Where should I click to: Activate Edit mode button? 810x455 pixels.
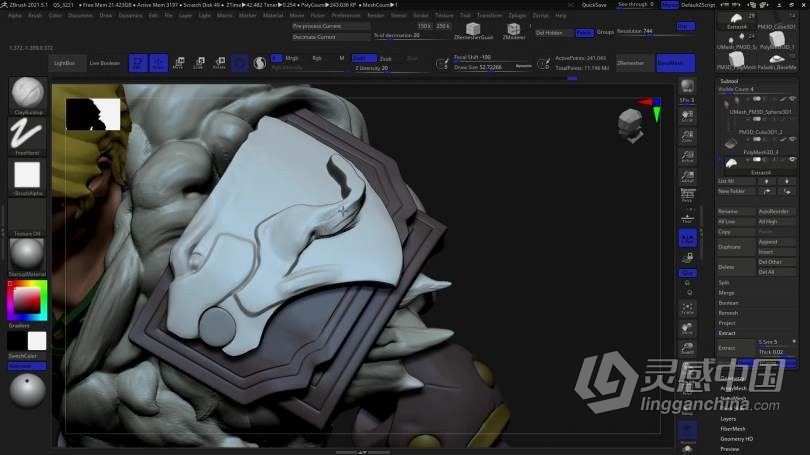pos(138,63)
